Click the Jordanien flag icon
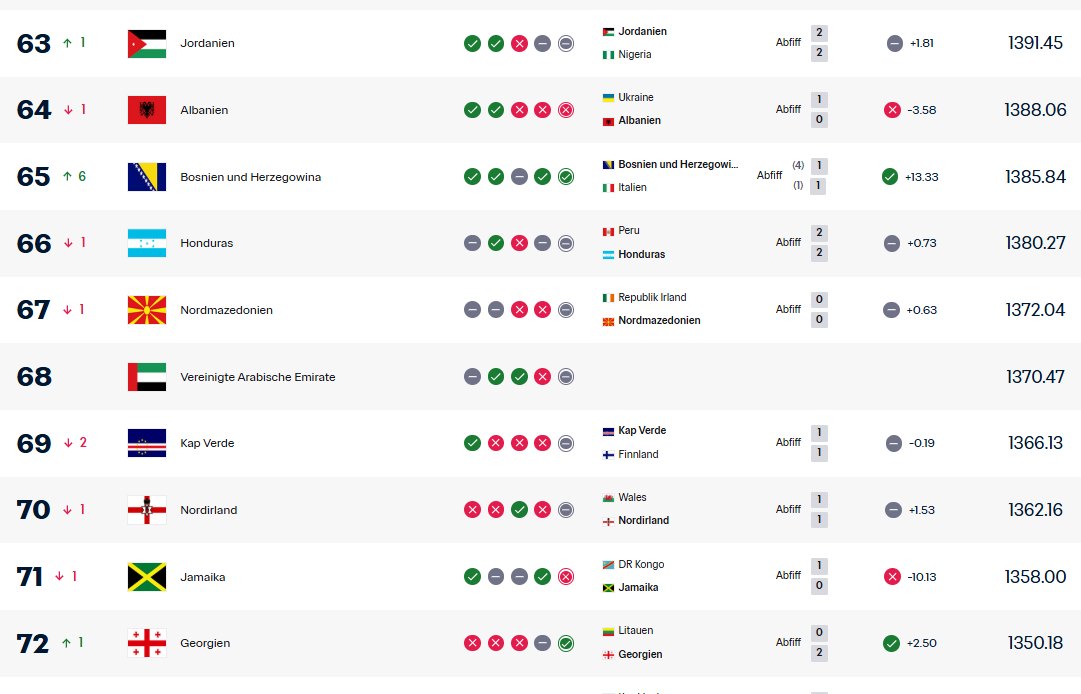The image size is (1081, 694). pyautogui.click(x=146, y=43)
